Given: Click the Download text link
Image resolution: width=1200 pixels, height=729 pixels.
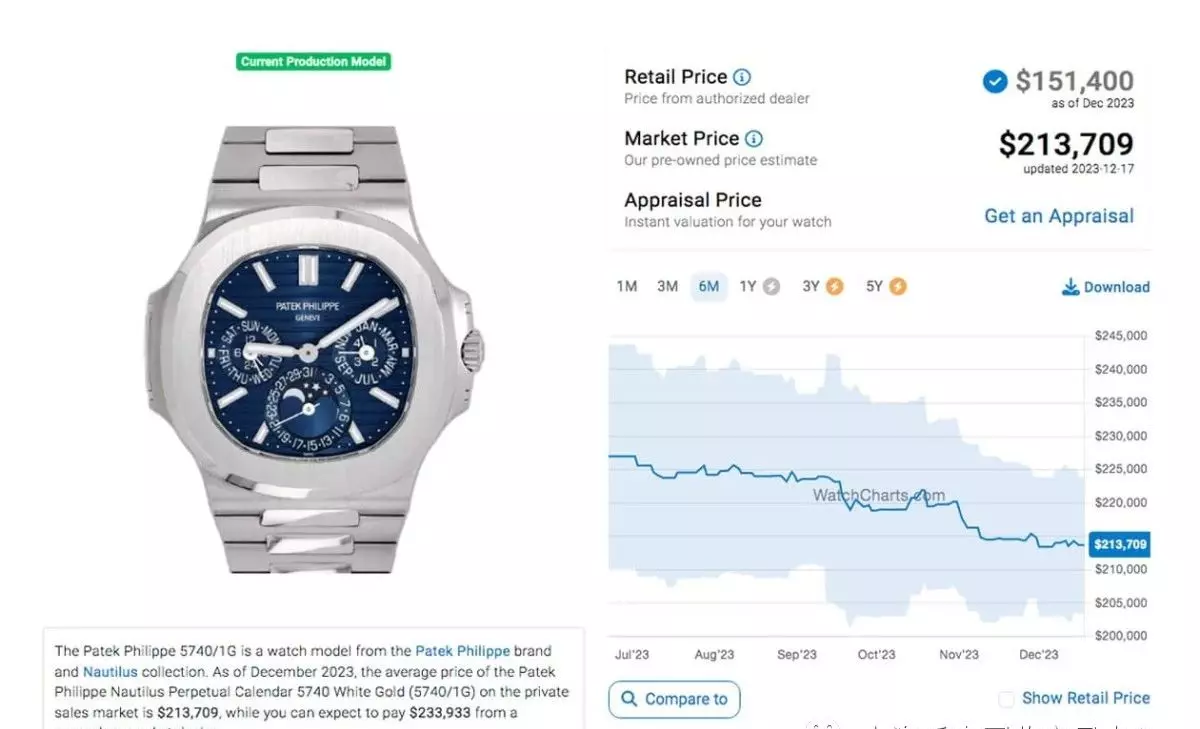Looking at the screenshot, I should point(1116,287).
